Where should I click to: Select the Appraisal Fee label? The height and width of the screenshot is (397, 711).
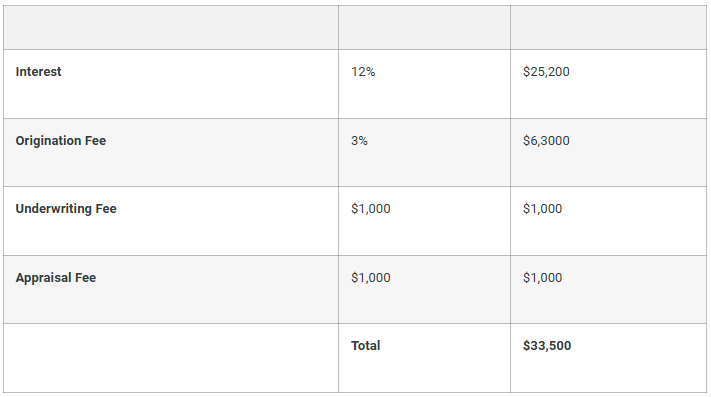pos(56,277)
